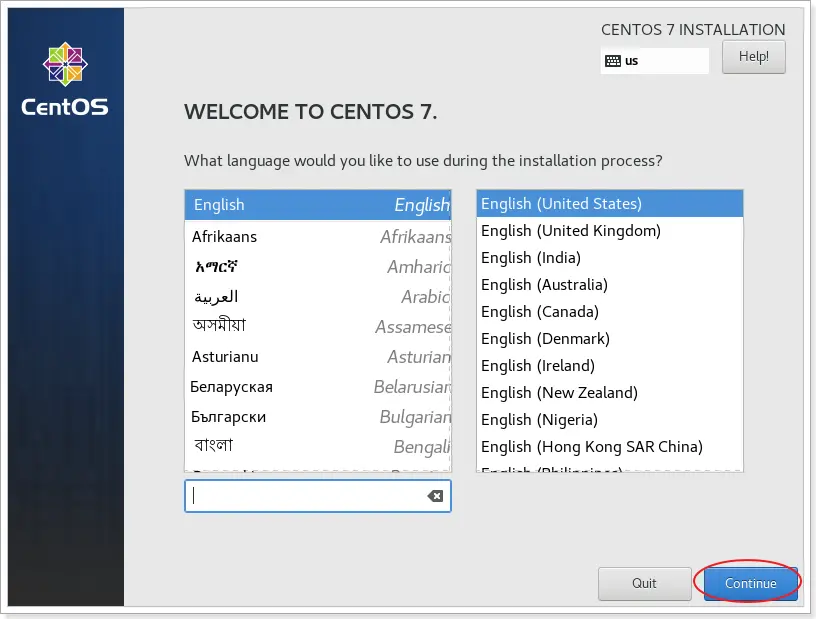Screen dimensions: 816x619
Task: Select Afrikaans language row
Action: point(318,237)
